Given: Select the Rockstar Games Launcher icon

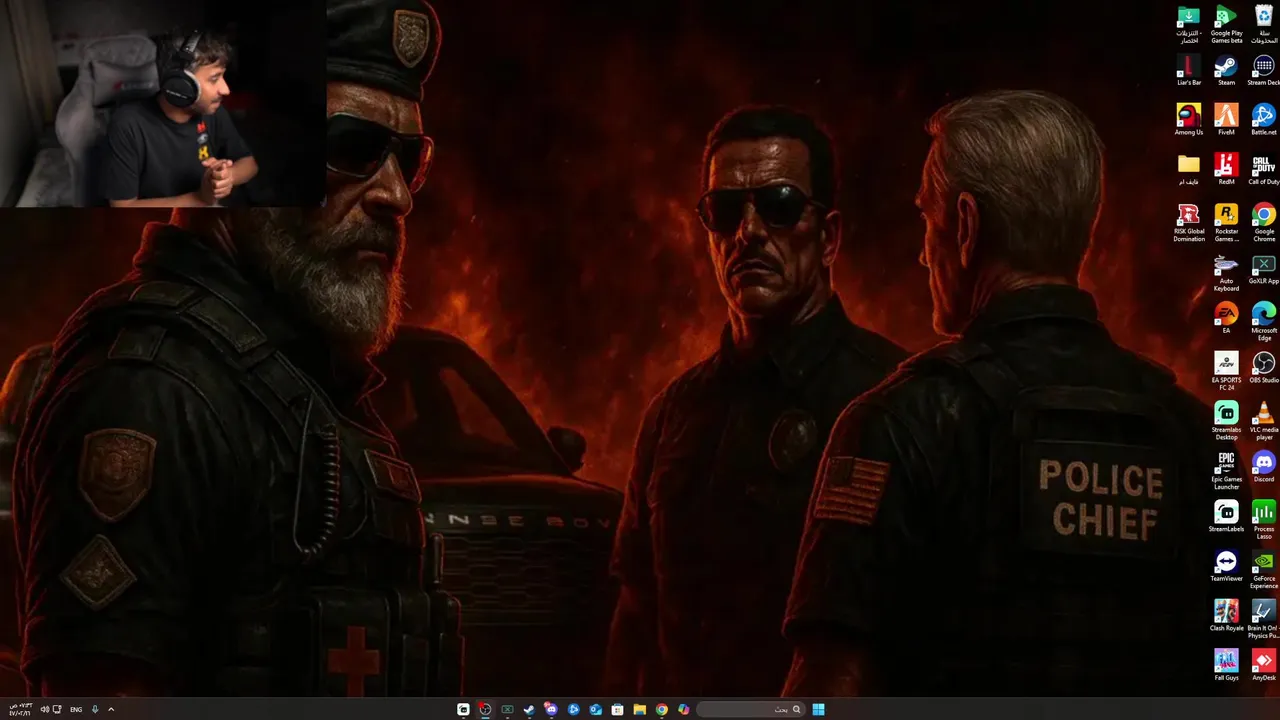Looking at the screenshot, I should (1226, 223).
